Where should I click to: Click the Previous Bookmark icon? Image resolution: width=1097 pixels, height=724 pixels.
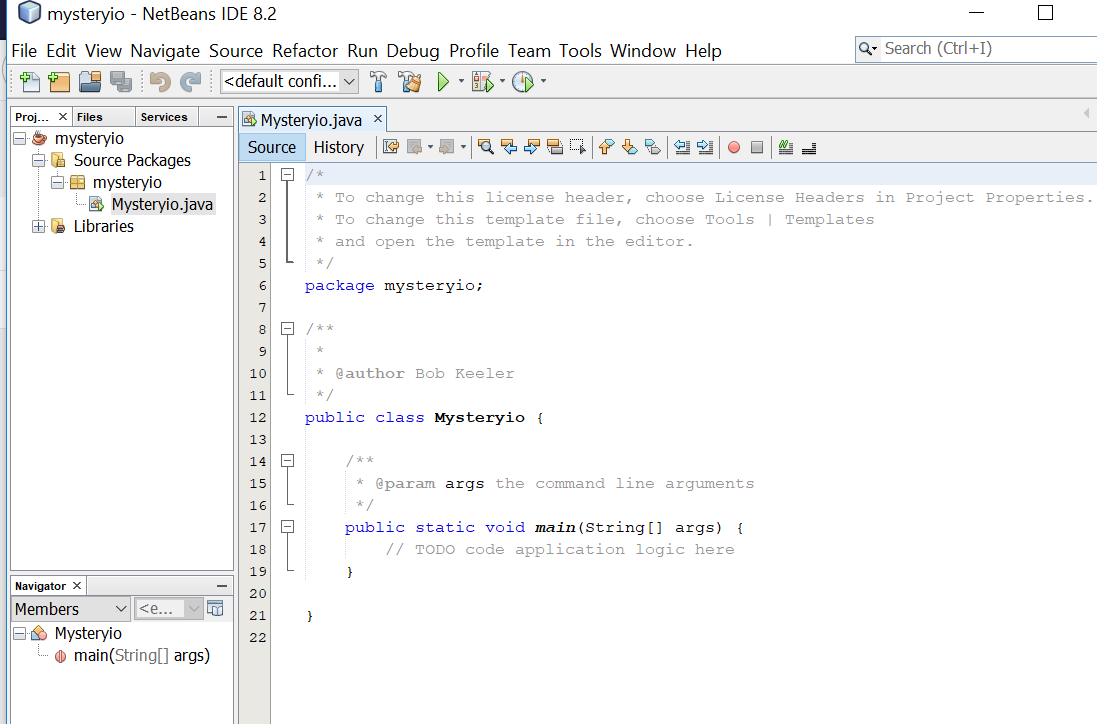(607, 147)
